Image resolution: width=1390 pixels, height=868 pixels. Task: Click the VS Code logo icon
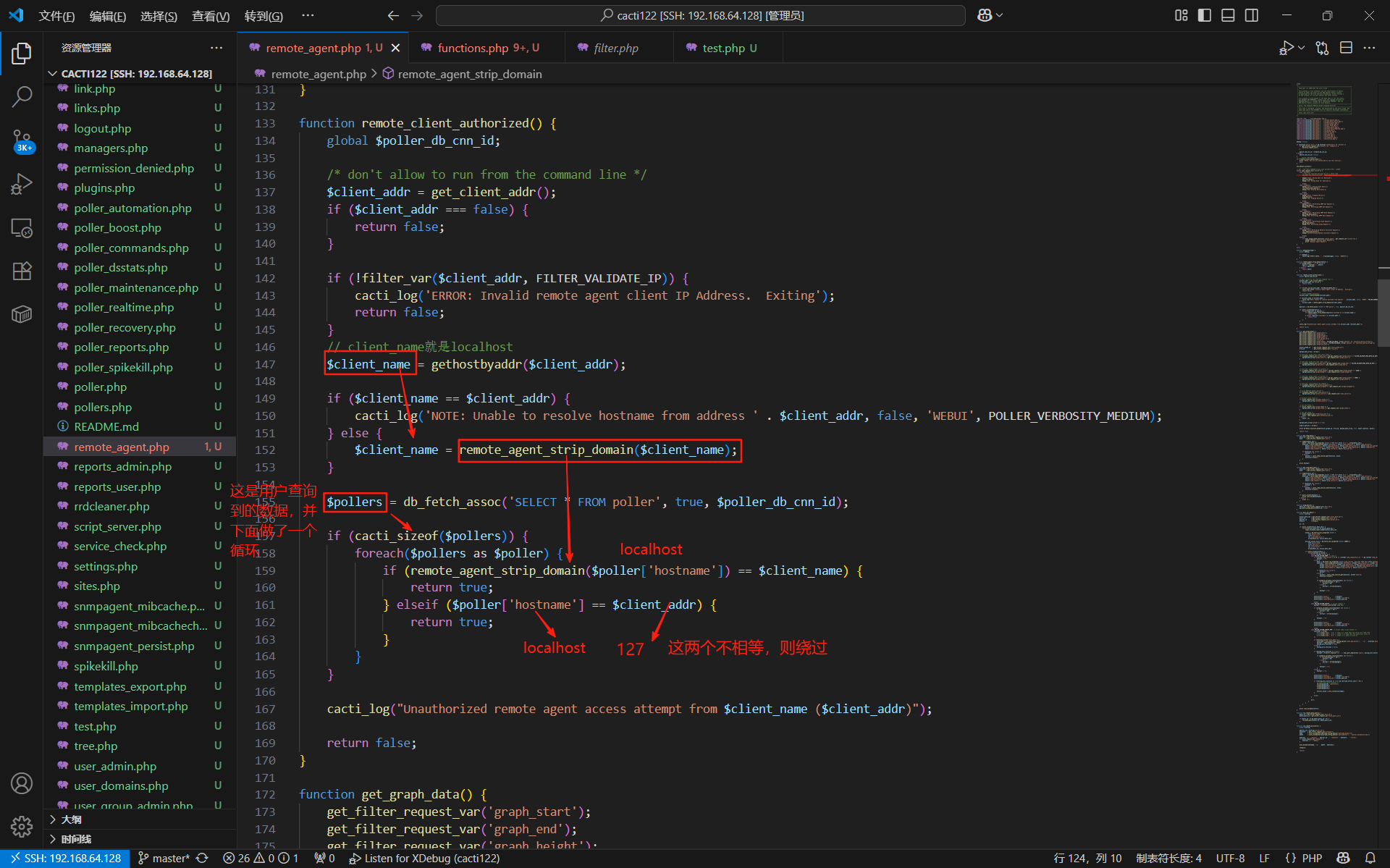coord(16,15)
